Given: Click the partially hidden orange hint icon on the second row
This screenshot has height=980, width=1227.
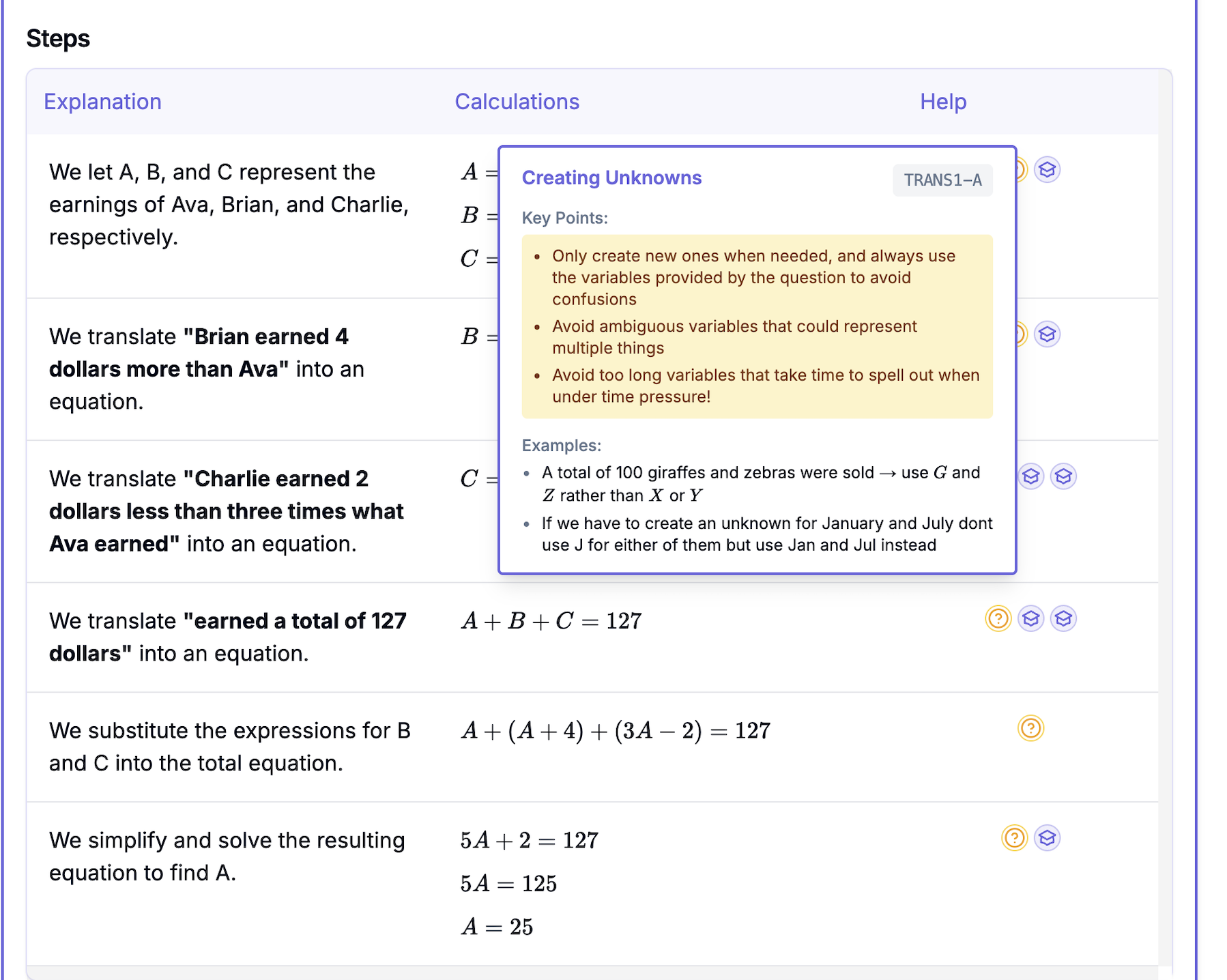Looking at the screenshot, I should 1018,334.
